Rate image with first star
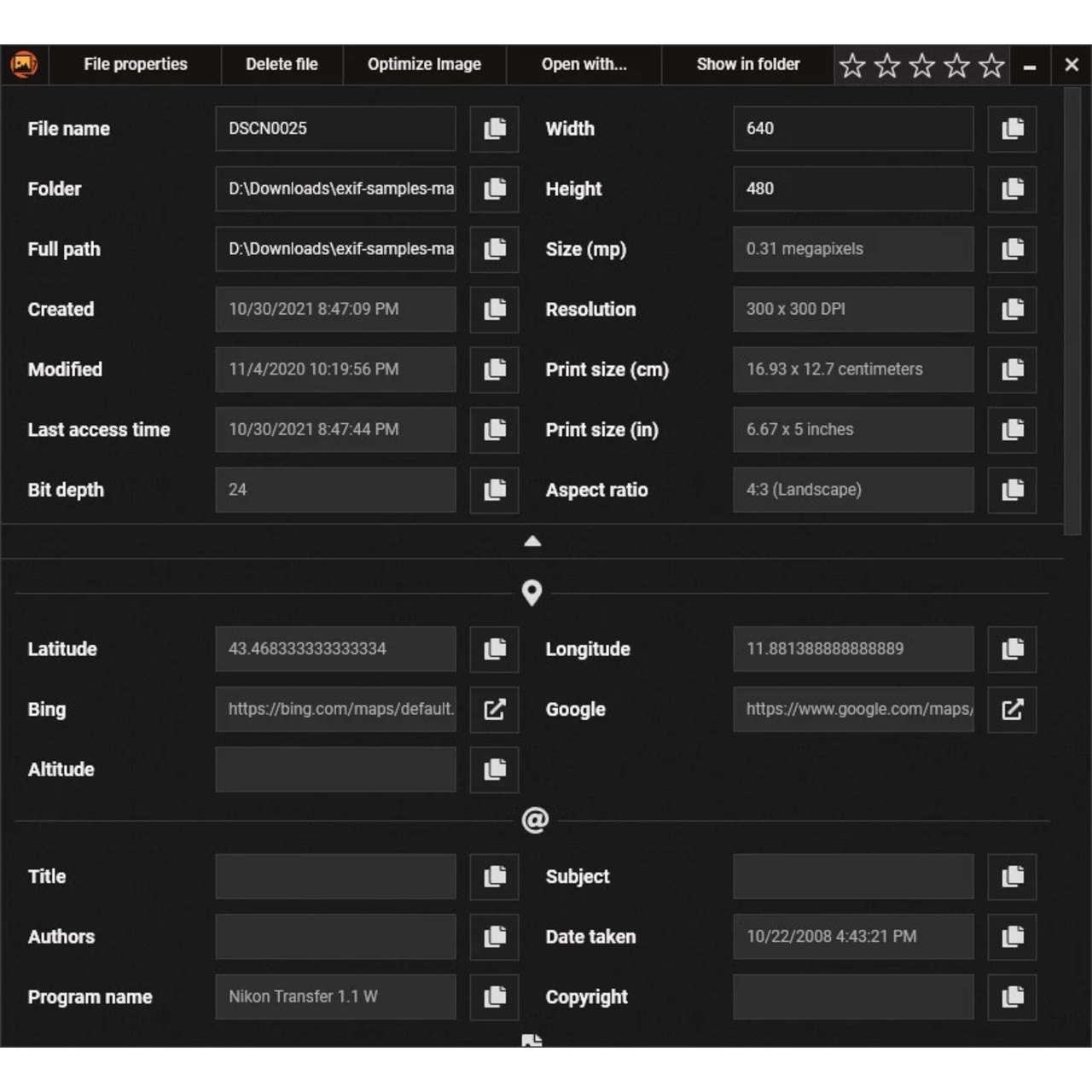This screenshot has height=1092, width=1092. 852,66
